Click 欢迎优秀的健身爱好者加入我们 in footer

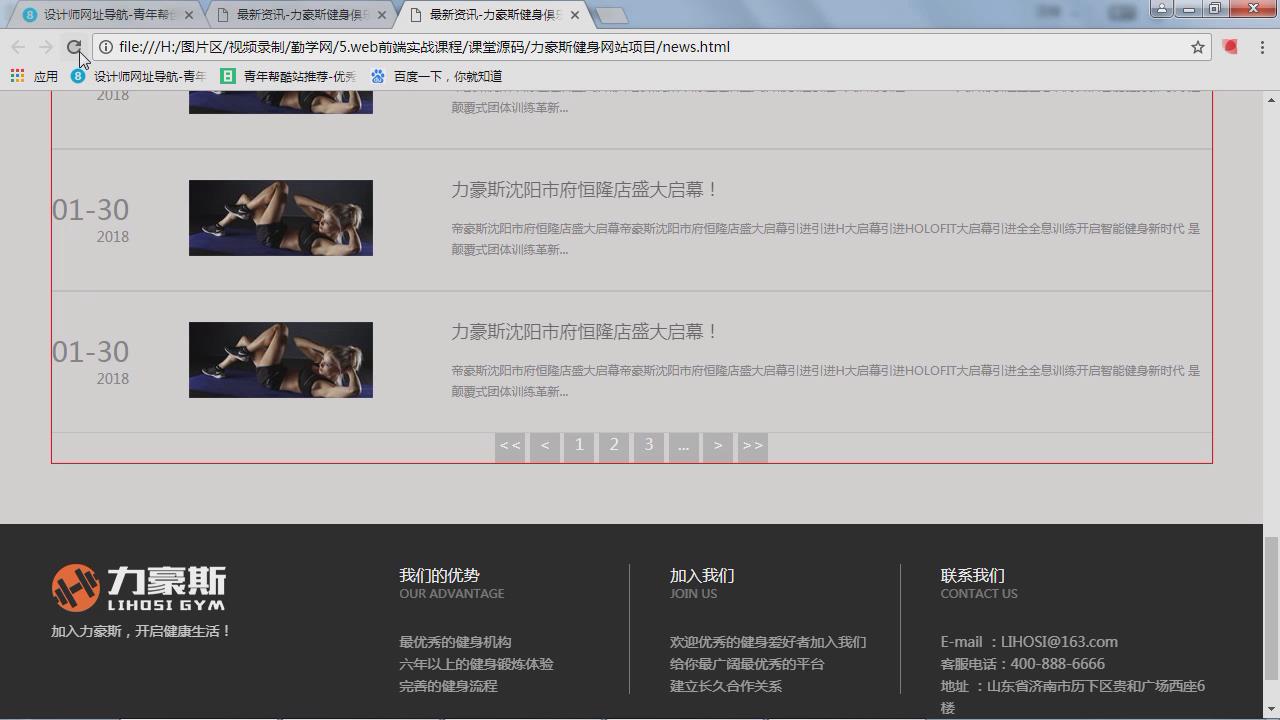pyautogui.click(x=768, y=642)
